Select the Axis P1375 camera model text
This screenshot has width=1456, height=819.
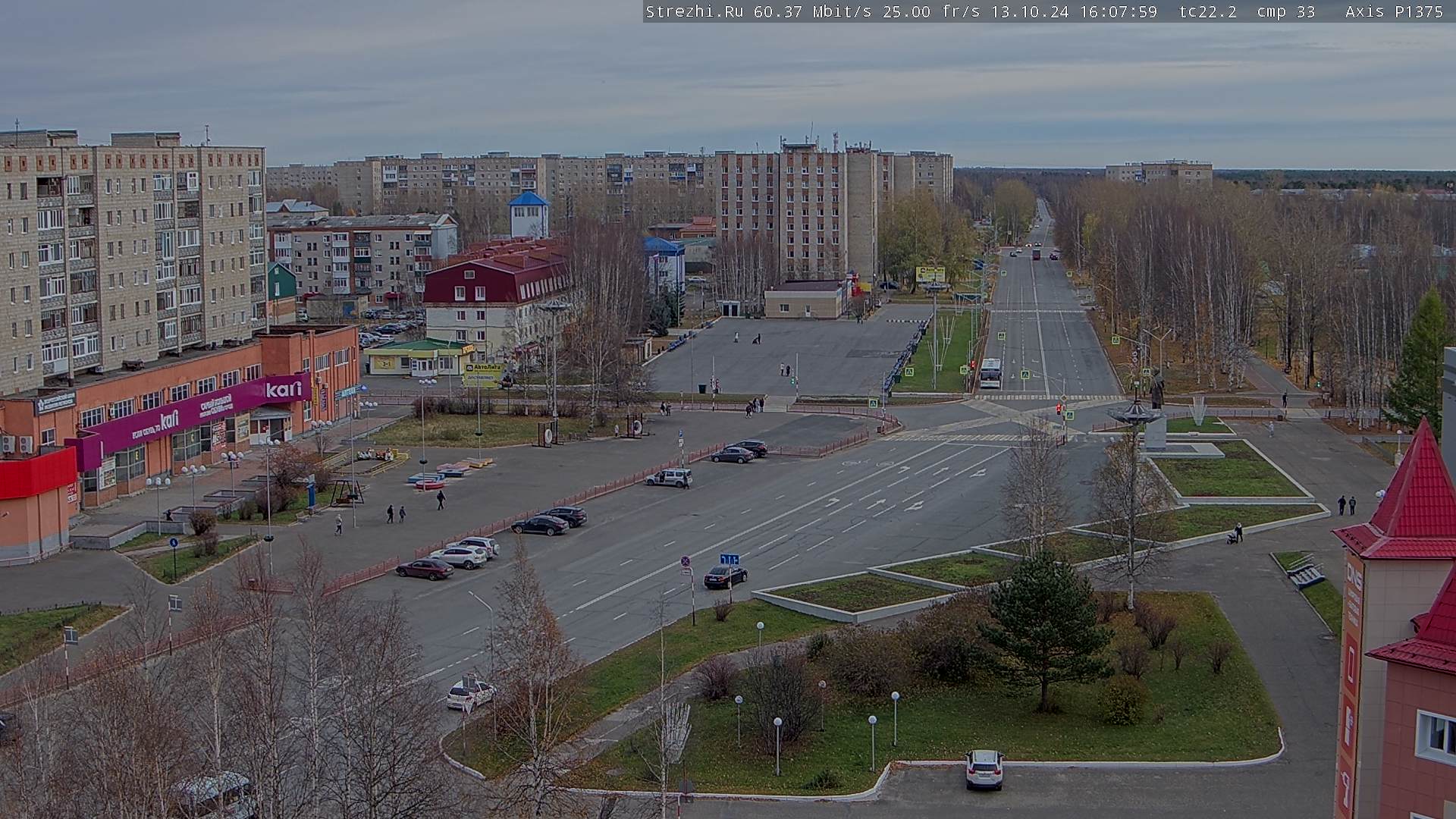[x=1394, y=11]
